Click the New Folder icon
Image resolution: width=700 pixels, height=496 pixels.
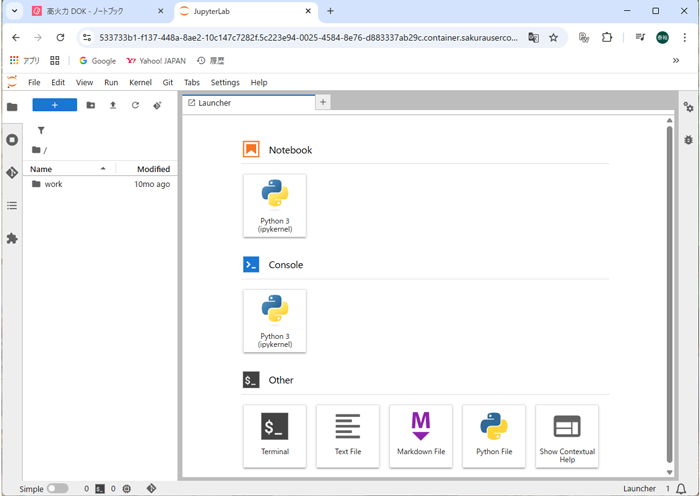[x=91, y=105]
